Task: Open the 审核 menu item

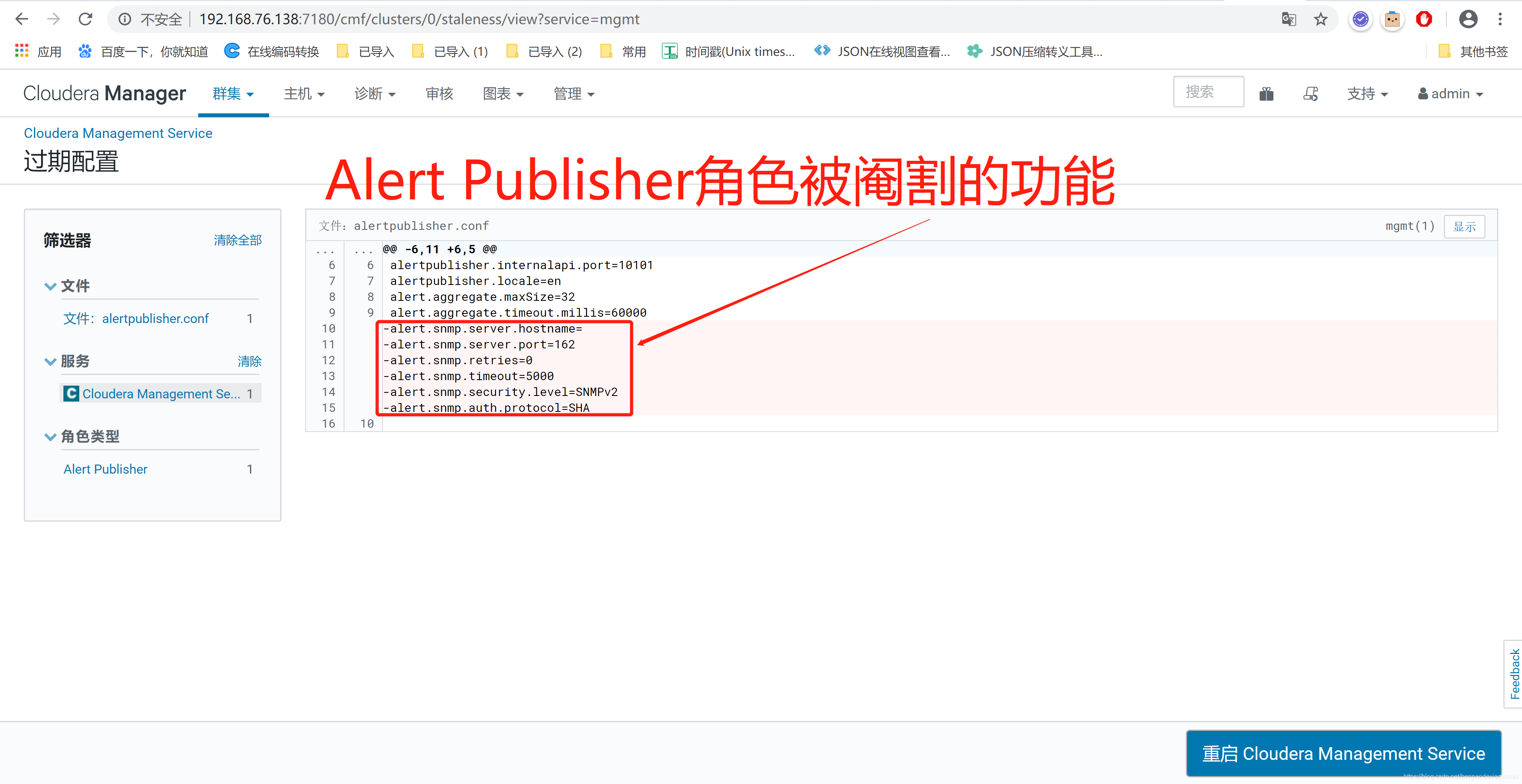Action: tap(439, 94)
